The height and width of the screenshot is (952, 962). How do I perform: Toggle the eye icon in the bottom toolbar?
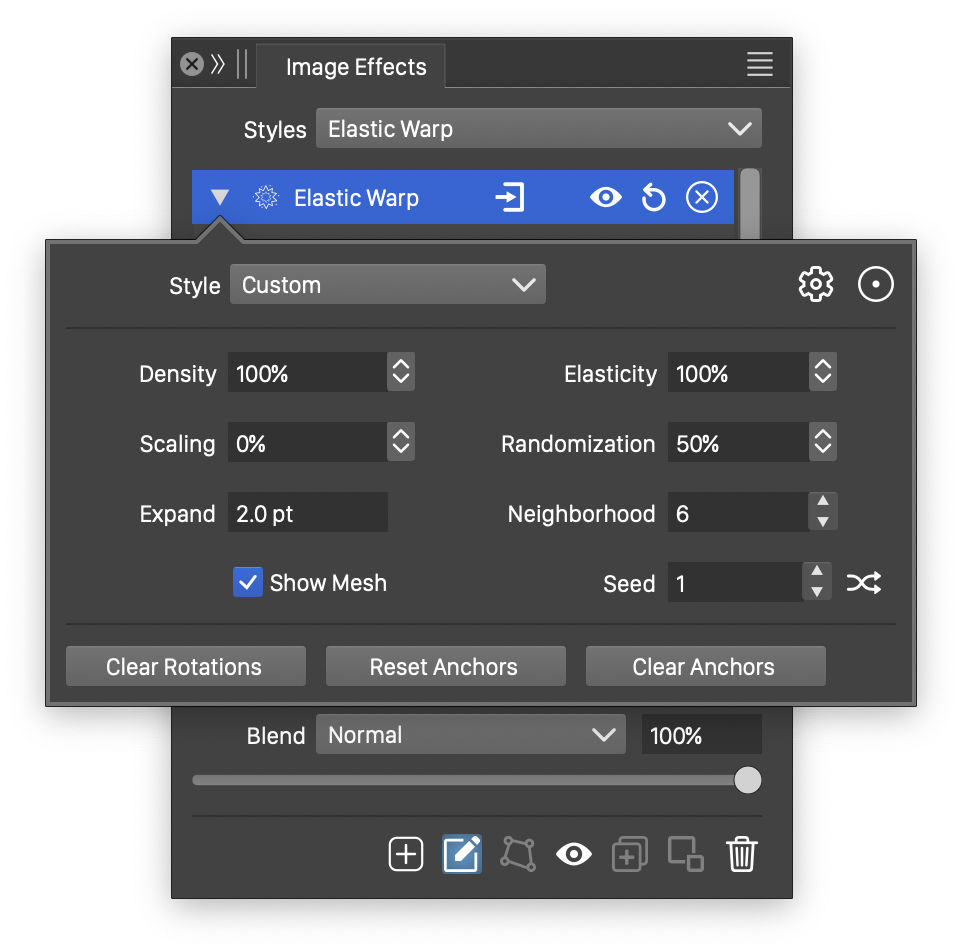coord(573,854)
